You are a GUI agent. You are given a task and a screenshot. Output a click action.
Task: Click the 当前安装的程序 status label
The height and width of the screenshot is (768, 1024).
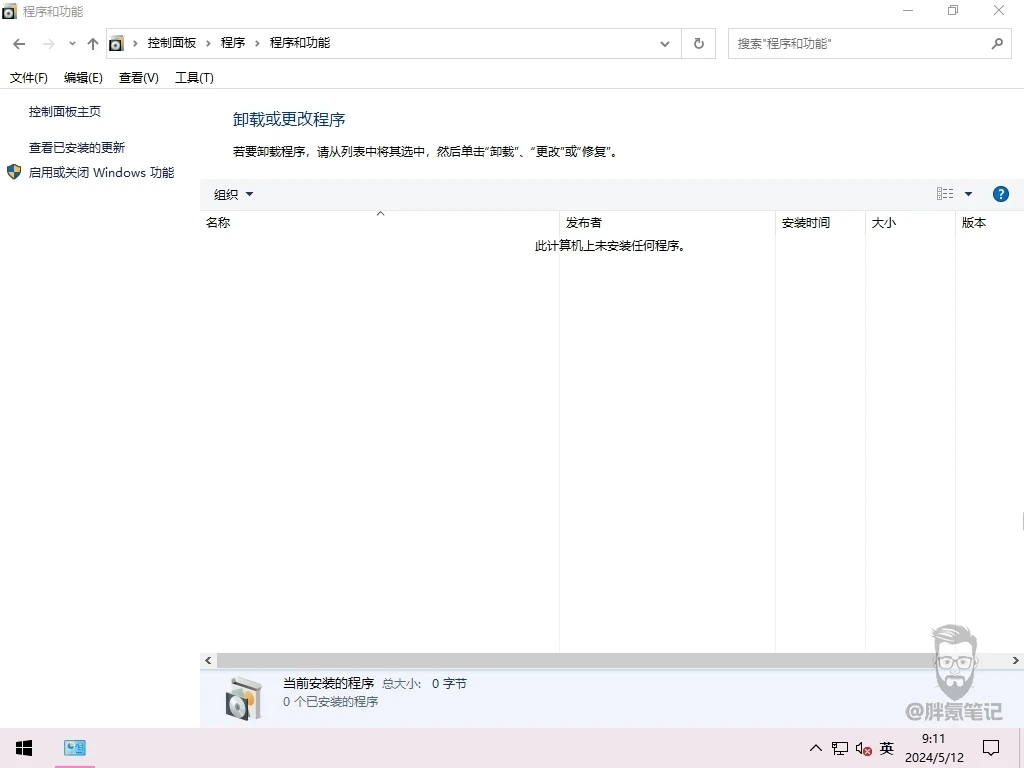(328, 683)
